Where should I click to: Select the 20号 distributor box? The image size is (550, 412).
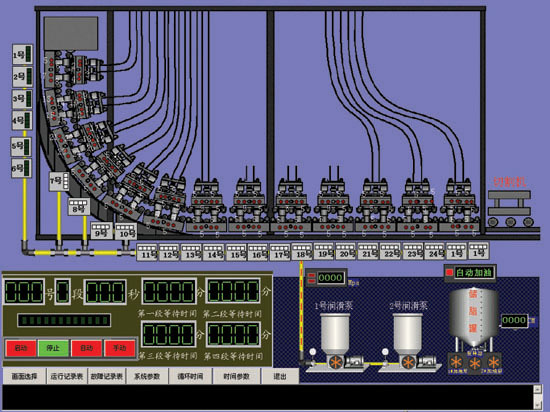[346, 251]
